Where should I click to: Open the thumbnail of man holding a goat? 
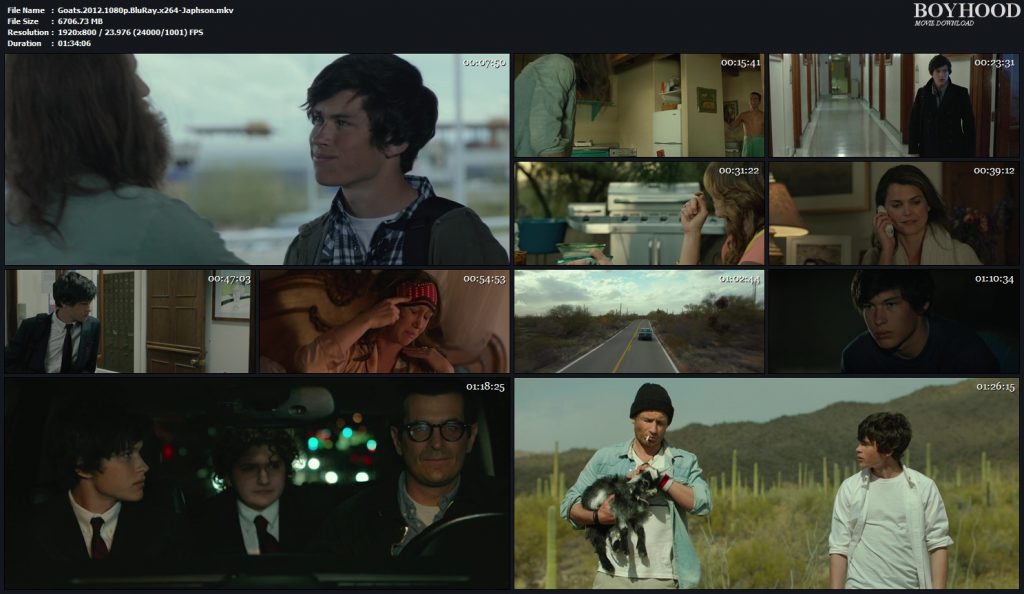[x=767, y=483]
